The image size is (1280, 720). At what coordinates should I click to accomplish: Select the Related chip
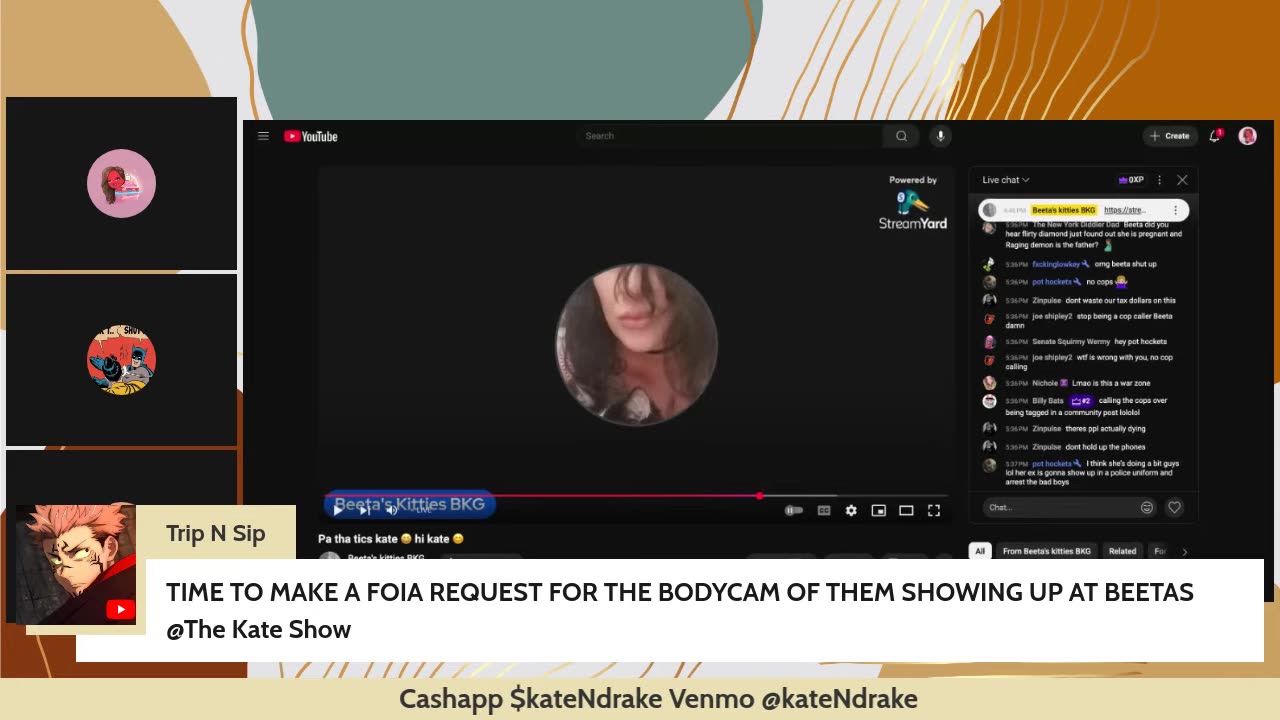pos(1122,551)
